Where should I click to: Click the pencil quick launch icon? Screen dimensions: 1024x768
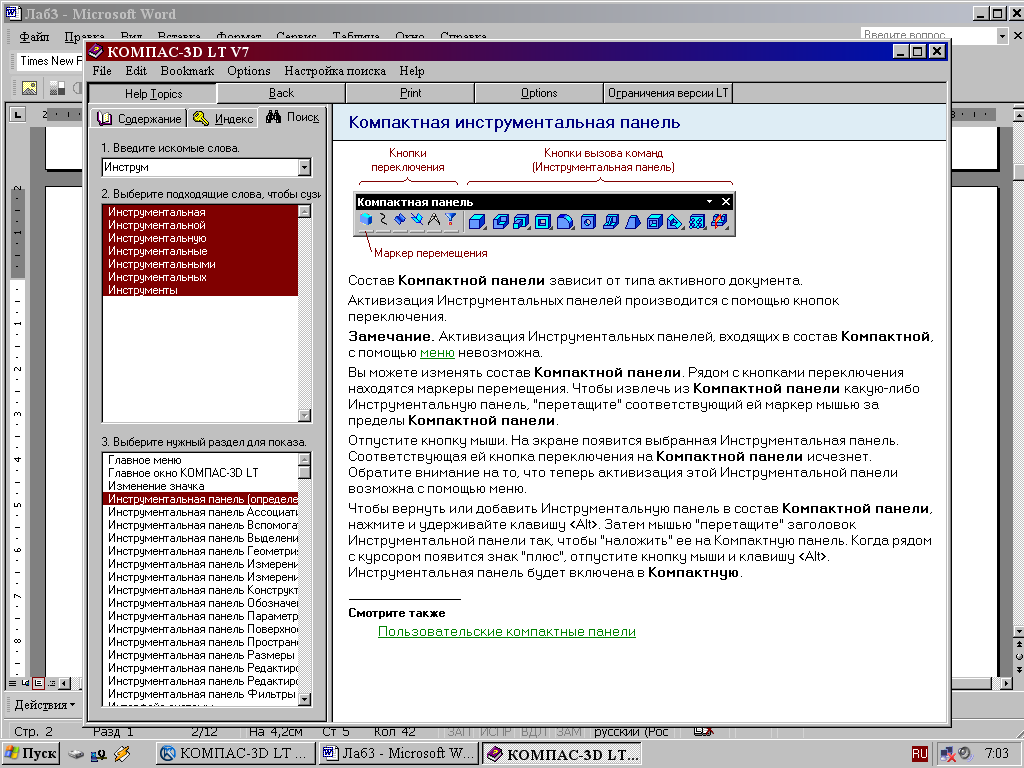tap(122, 754)
